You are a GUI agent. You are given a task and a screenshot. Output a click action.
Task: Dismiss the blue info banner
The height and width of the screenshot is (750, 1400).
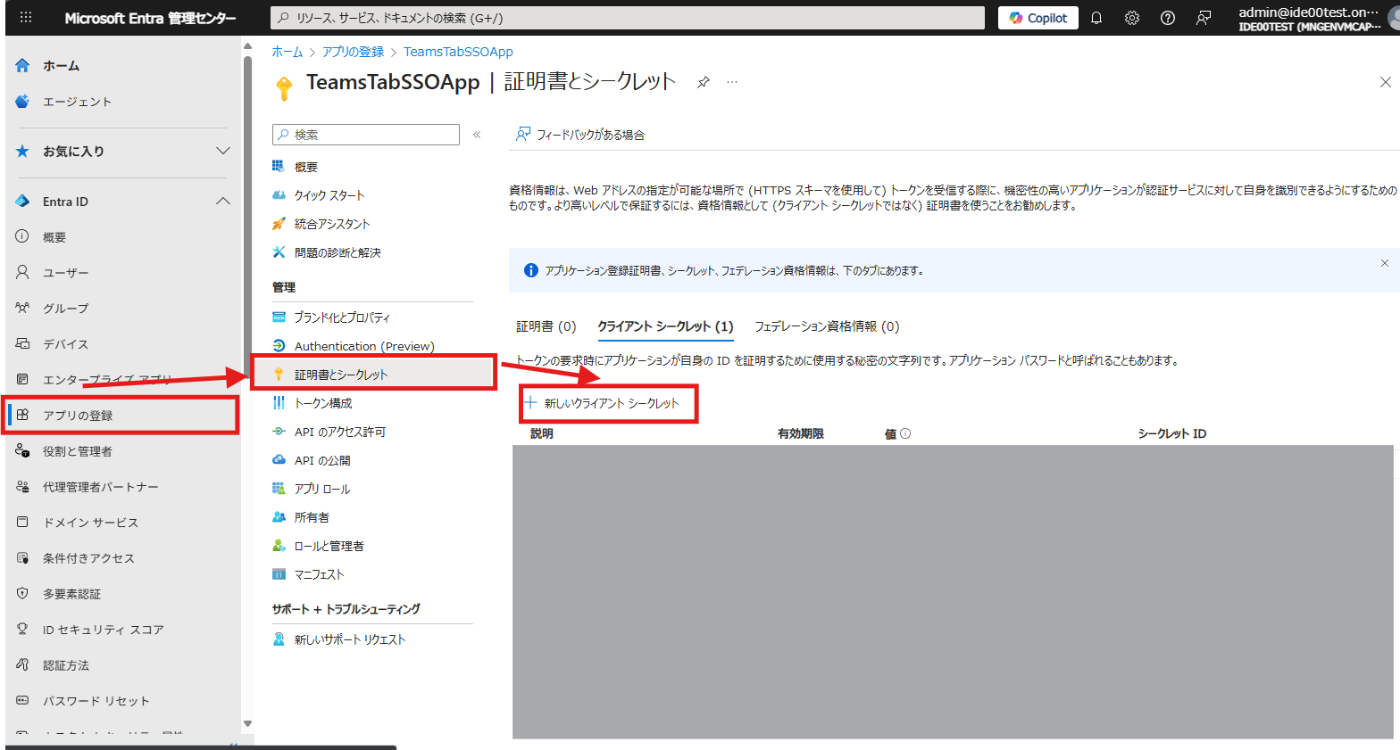point(1384,263)
